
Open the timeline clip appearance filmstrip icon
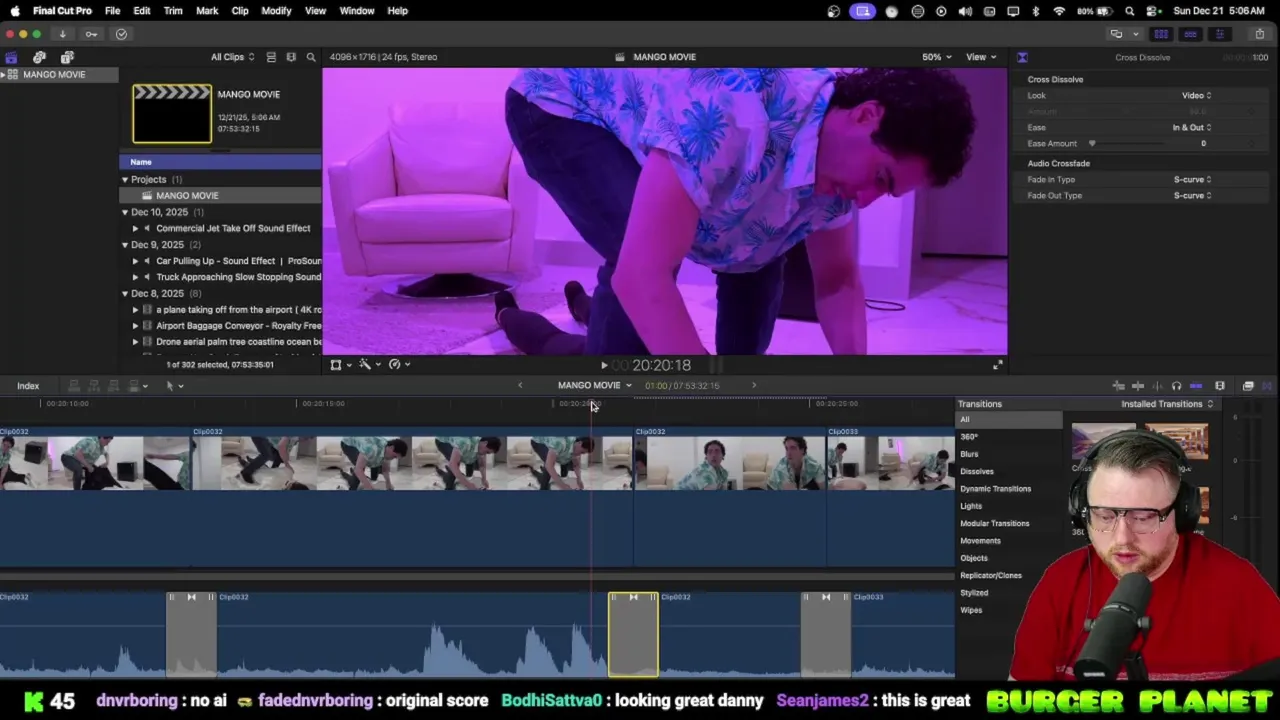(1220, 386)
